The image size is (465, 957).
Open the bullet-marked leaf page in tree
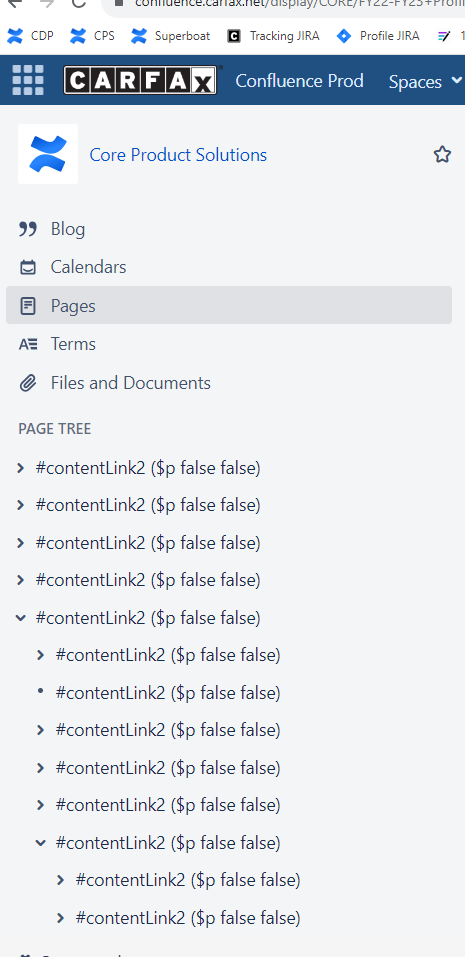pos(168,693)
